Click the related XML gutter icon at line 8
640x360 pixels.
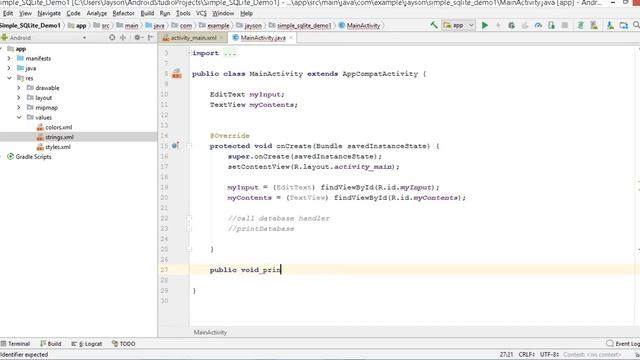[x=176, y=74]
